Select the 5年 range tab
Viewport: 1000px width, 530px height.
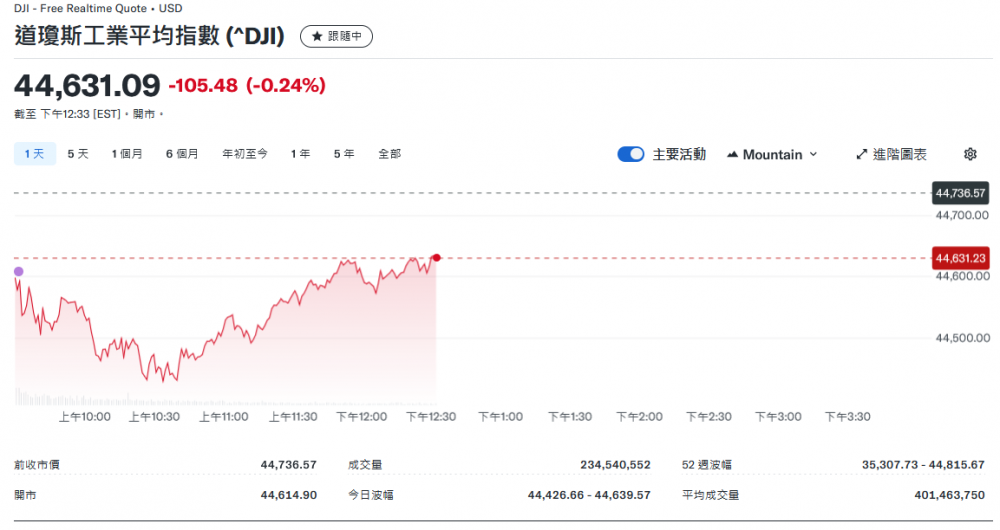(x=344, y=154)
